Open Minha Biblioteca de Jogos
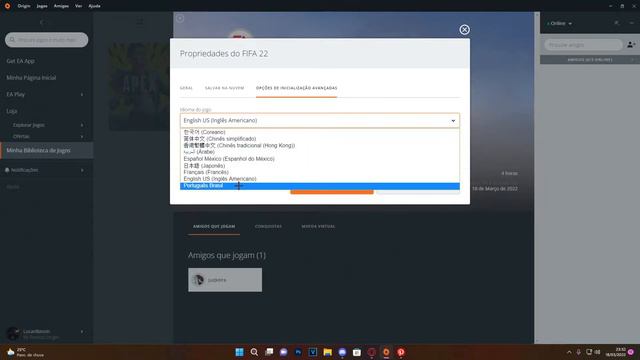The width and height of the screenshot is (640, 360). [47, 150]
